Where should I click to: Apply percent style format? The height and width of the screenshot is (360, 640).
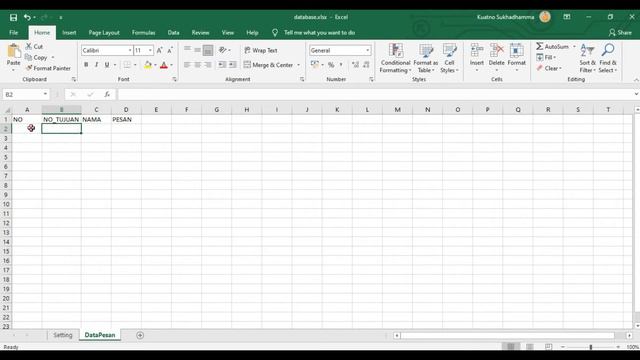coord(331,64)
